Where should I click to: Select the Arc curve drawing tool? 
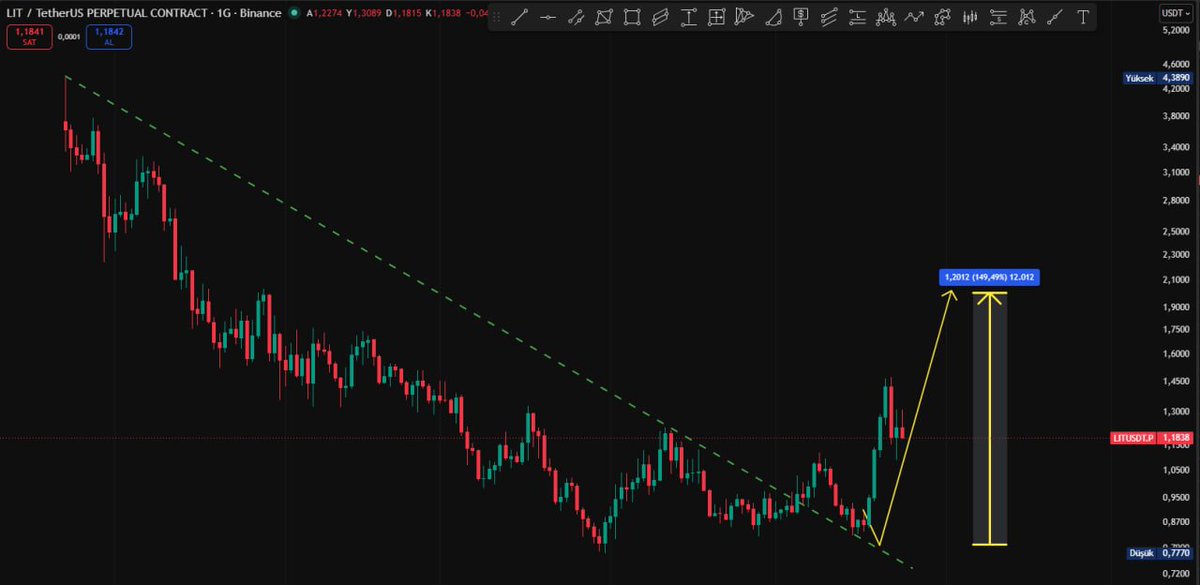[x=773, y=17]
